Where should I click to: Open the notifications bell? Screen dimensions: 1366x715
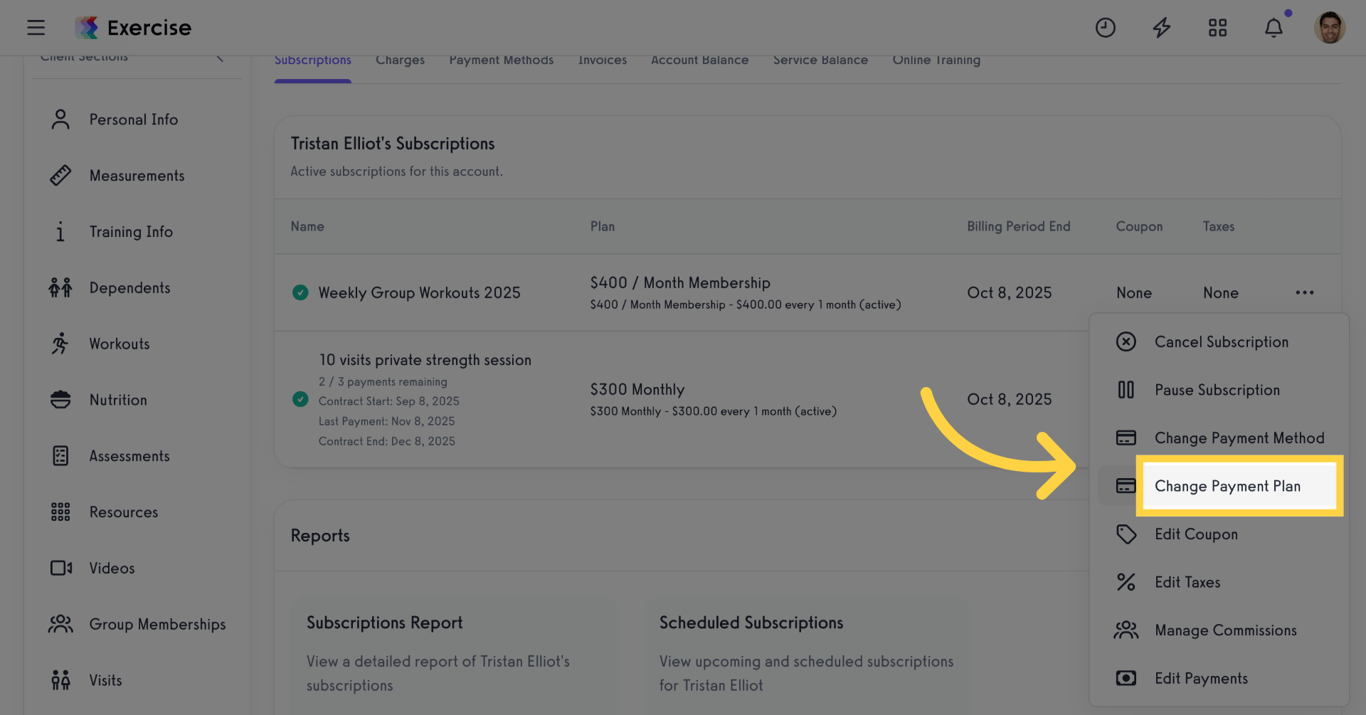pyautogui.click(x=1273, y=28)
